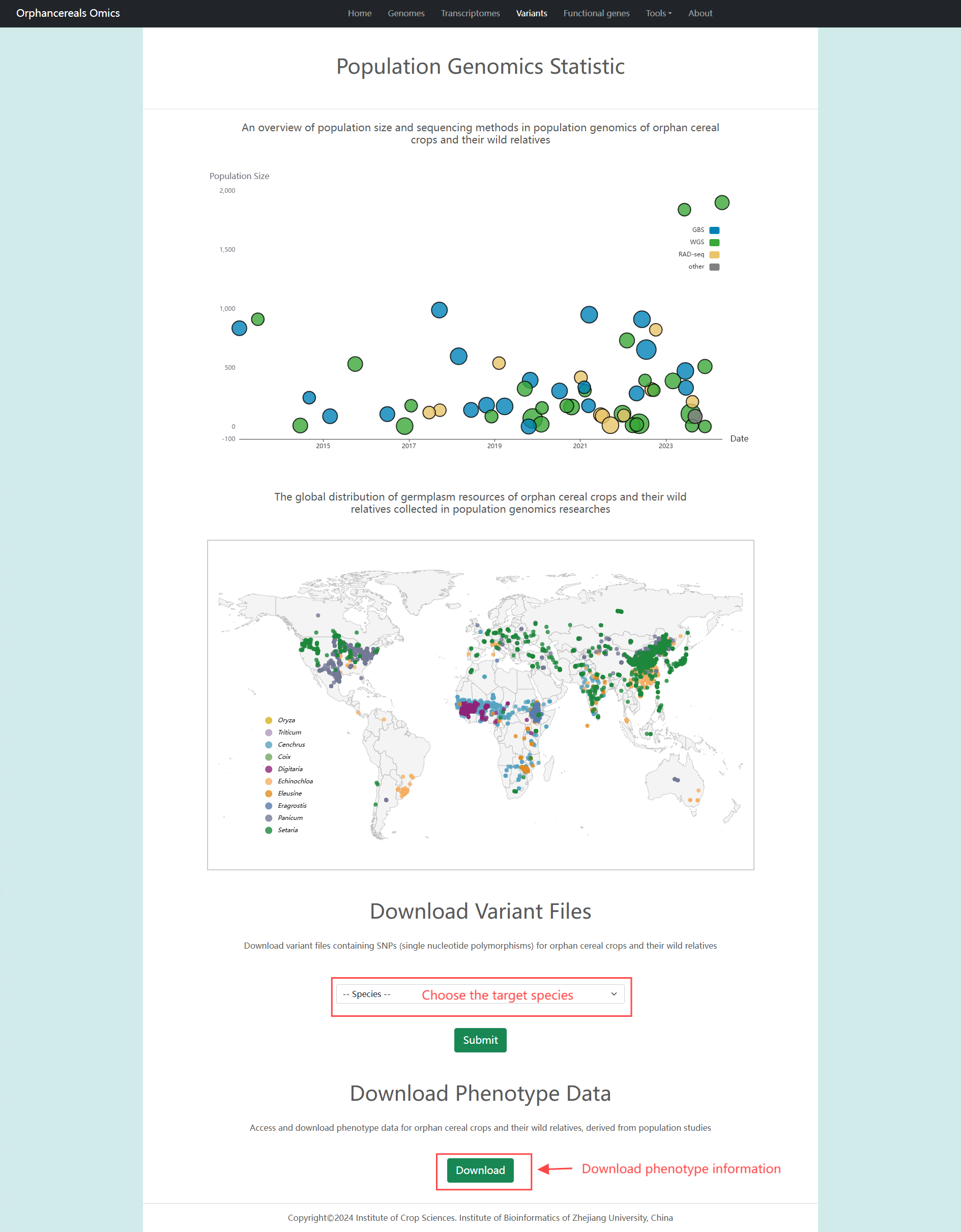Open the Transcriptomes nav item

pos(470,13)
